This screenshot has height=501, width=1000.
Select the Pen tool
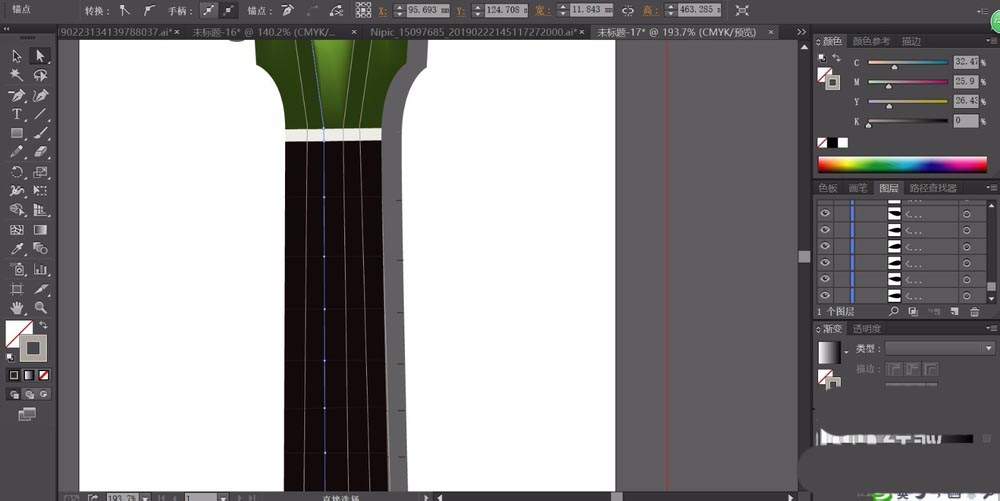pos(17,95)
